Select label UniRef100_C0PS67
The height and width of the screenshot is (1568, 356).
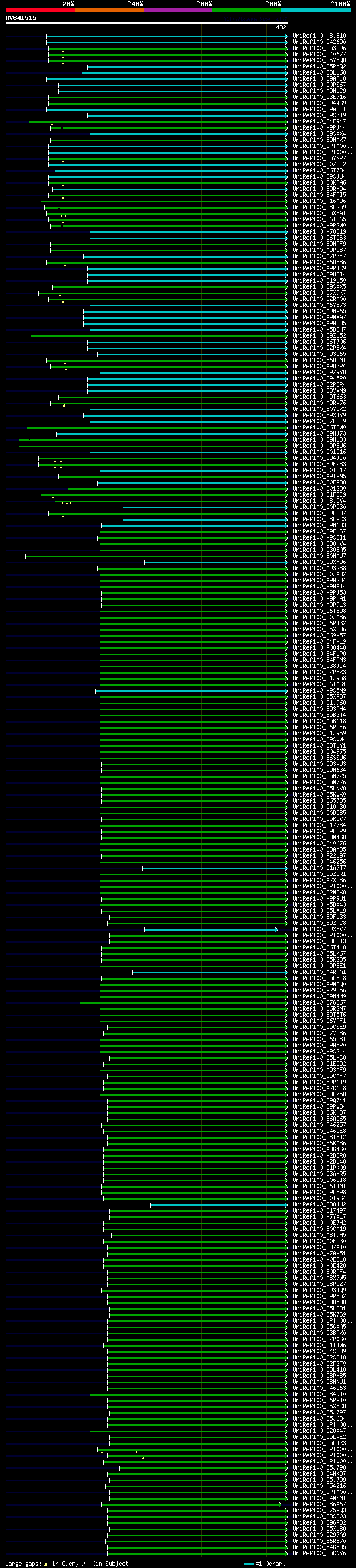pos(319,85)
